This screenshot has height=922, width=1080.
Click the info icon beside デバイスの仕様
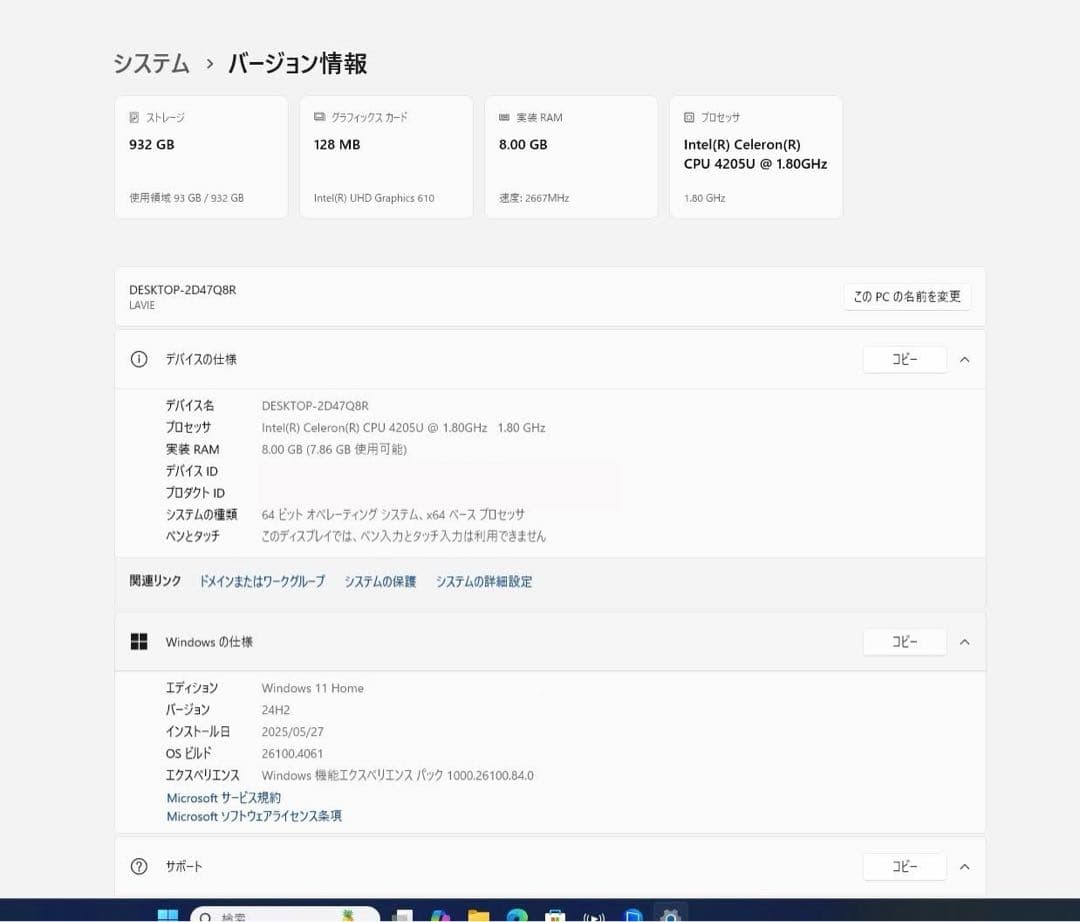(139, 359)
